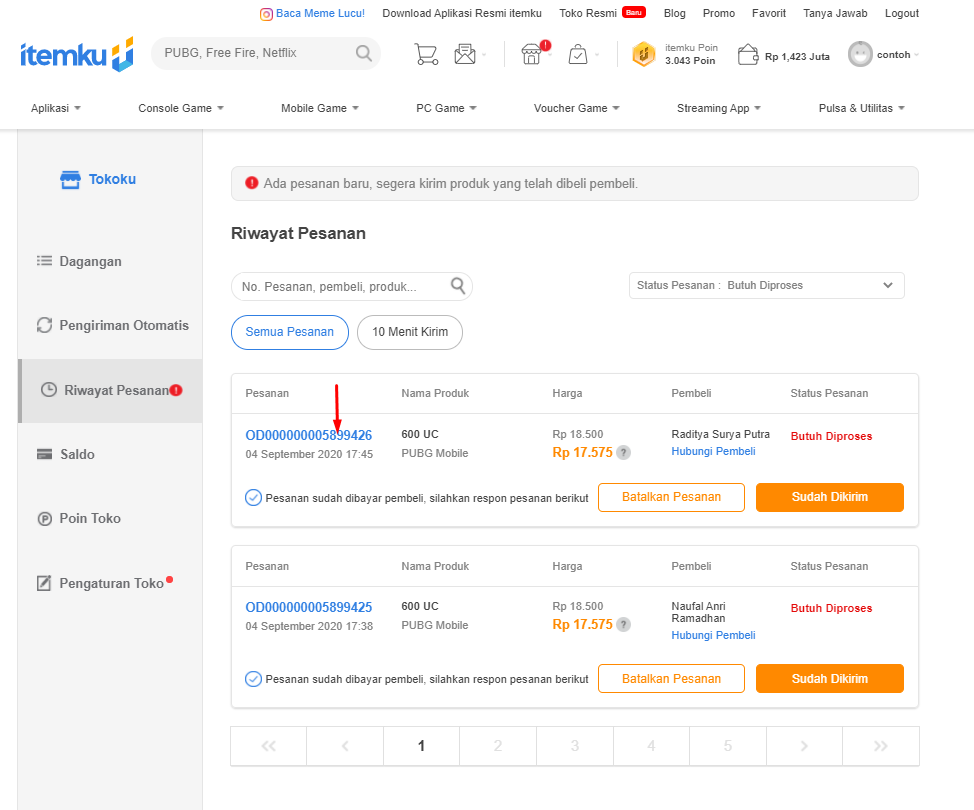Click the envelope messages icon
This screenshot has height=810, width=974.
465,54
